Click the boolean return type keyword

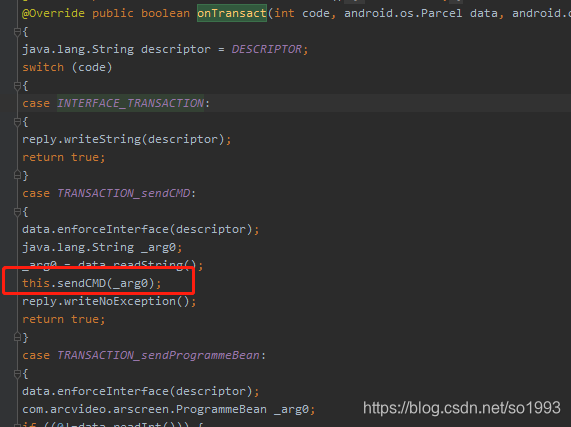pyautogui.click(x=165, y=13)
